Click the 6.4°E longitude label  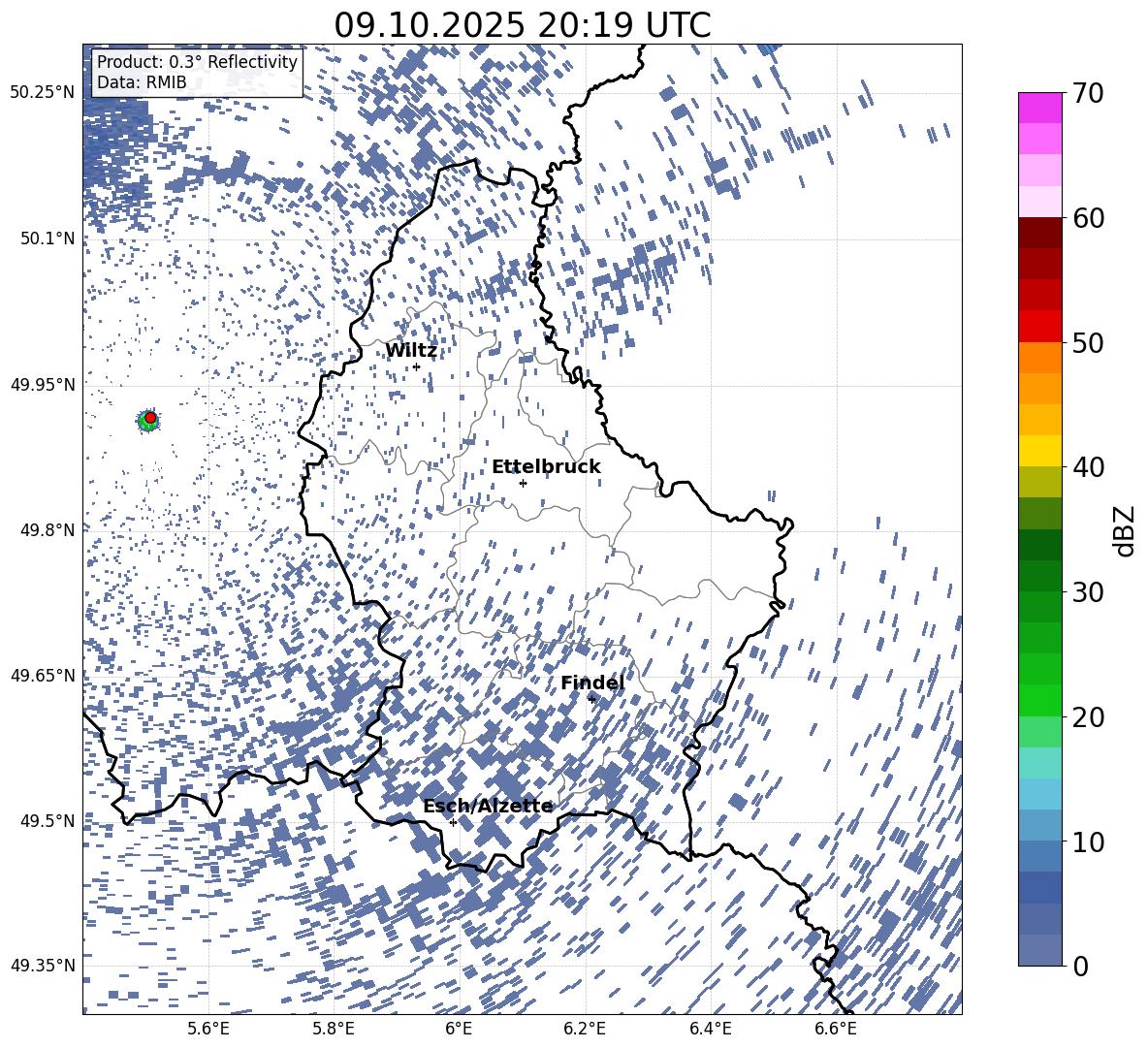[710, 1029]
